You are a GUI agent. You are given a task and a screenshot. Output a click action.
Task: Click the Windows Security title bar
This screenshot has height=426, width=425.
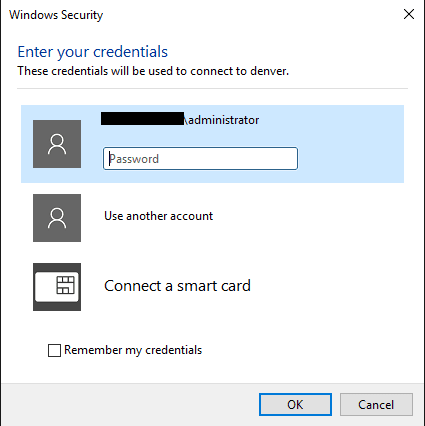pos(200,15)
